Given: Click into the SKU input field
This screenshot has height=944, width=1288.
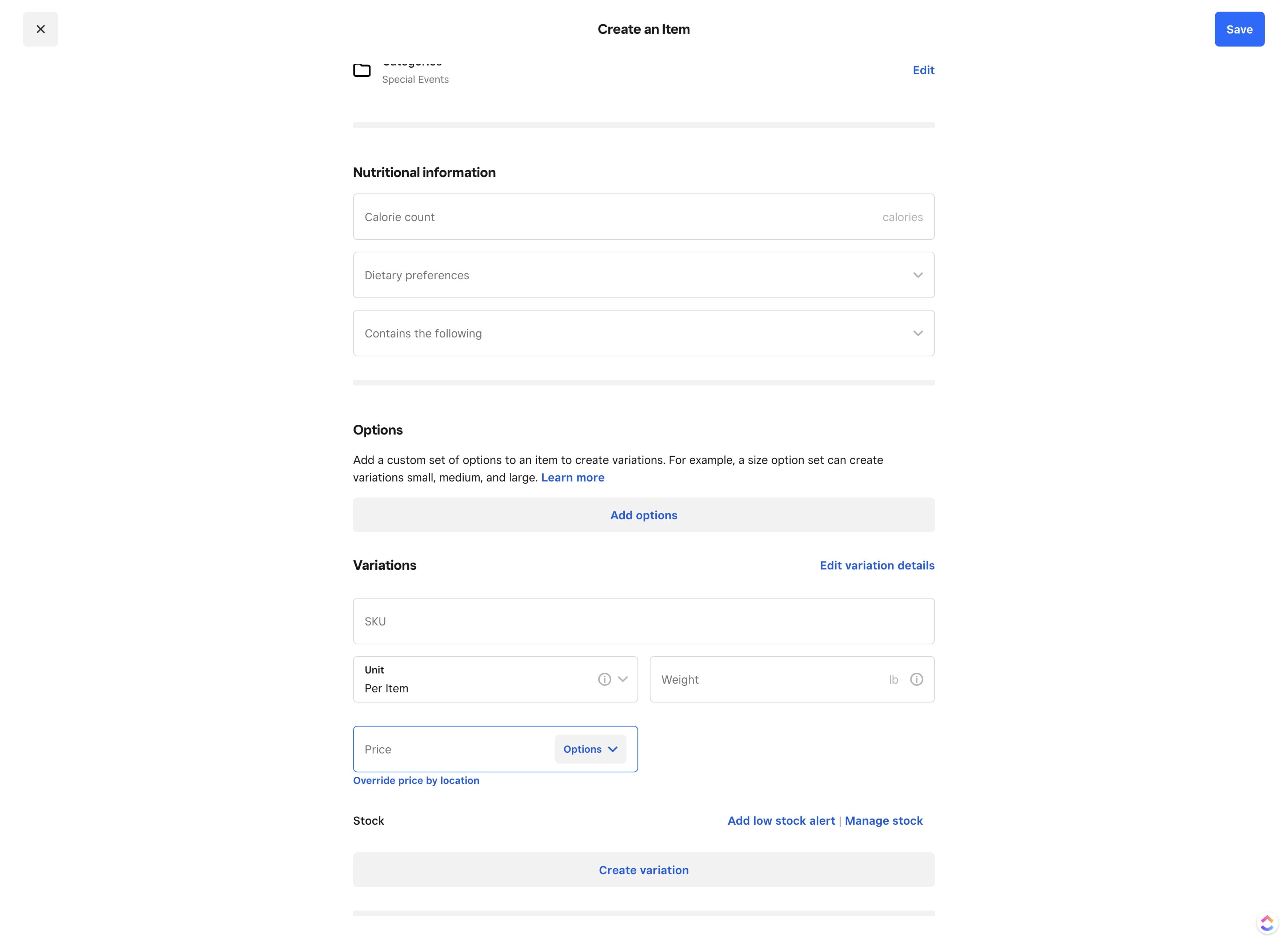Looking at the screenshot, I should click(x=643, y=621).
